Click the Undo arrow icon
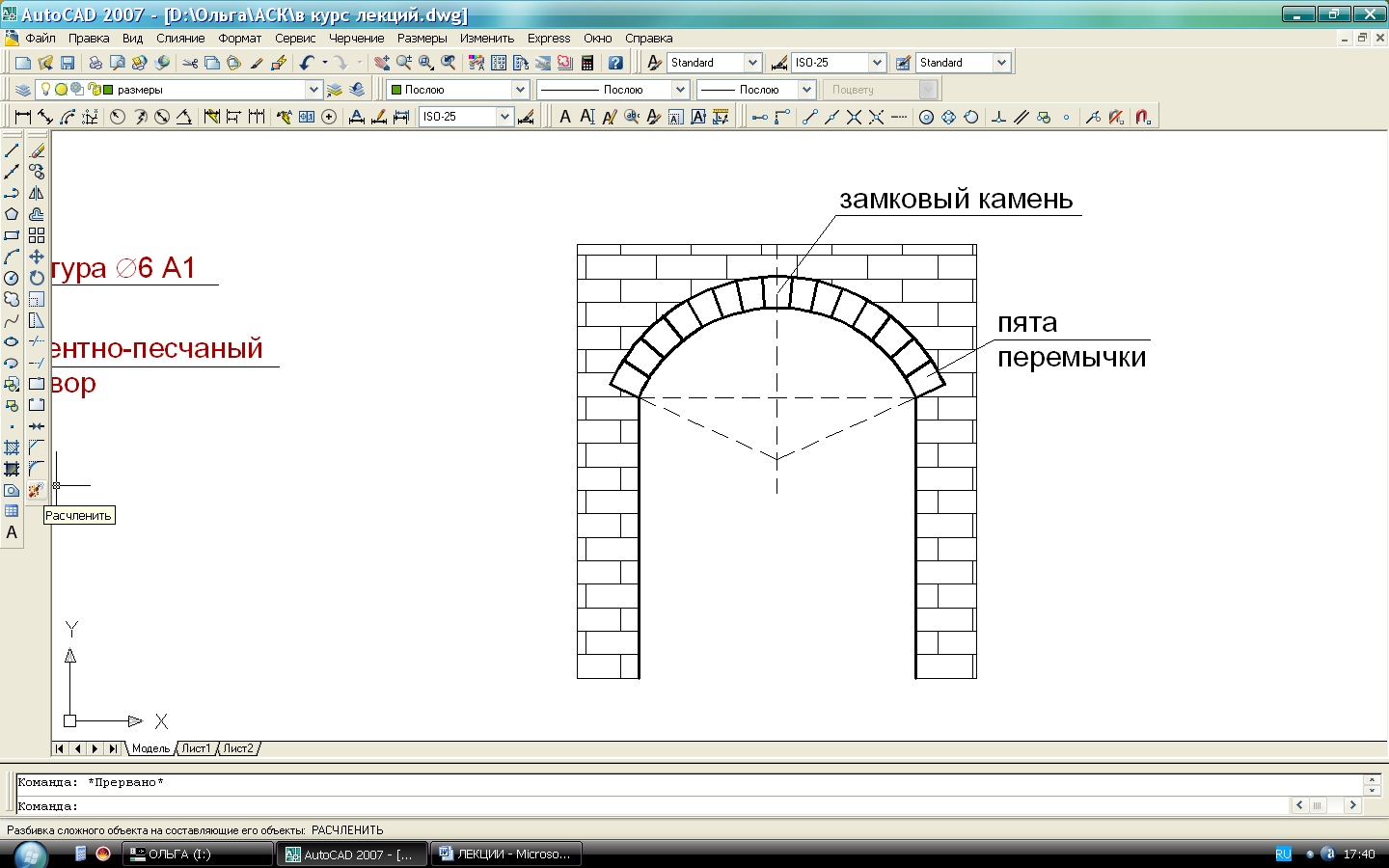This screenshot has height=868, width=1389. click(x=307, y=63)
